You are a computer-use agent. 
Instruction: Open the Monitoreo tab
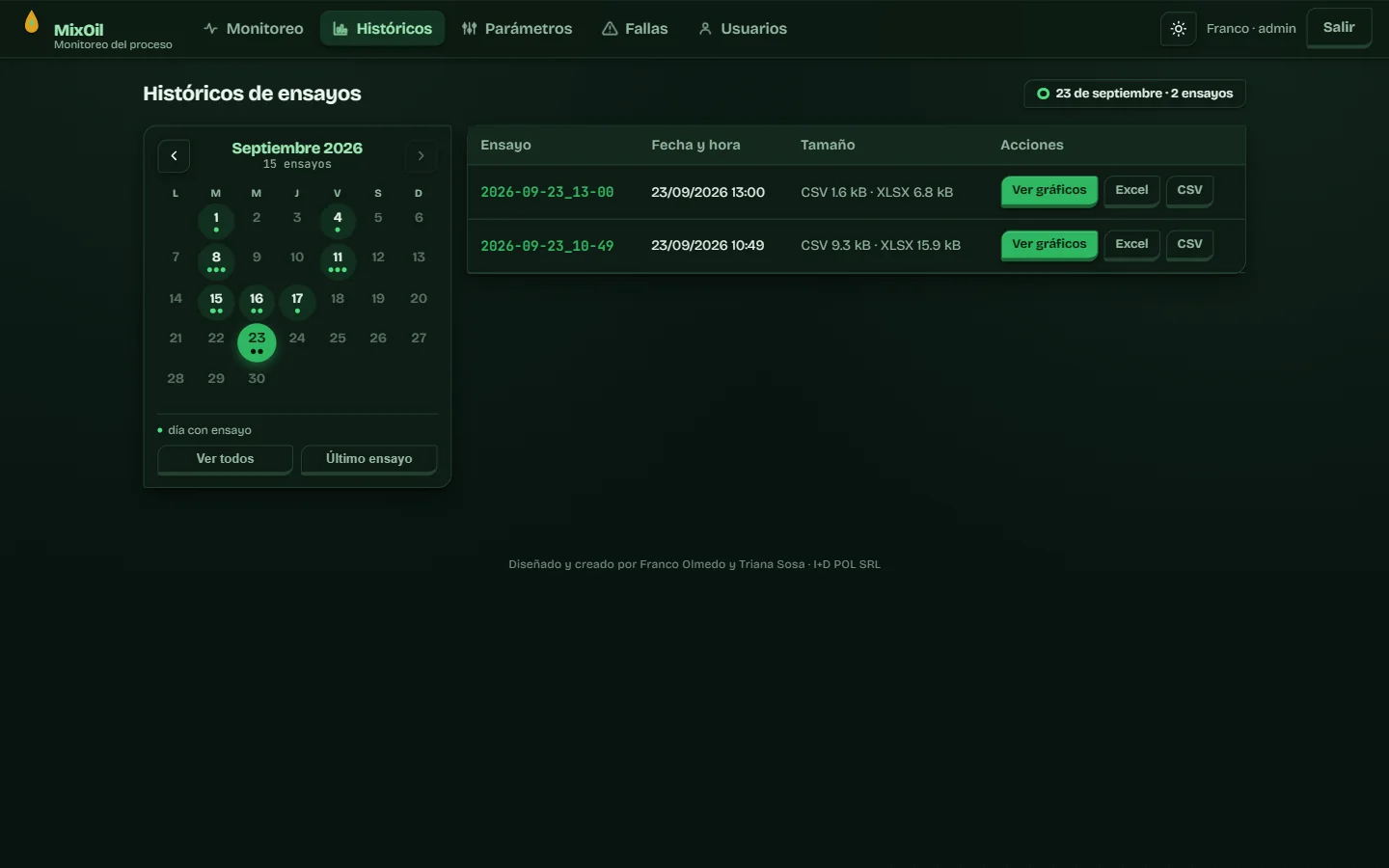[x=254, y=29]
